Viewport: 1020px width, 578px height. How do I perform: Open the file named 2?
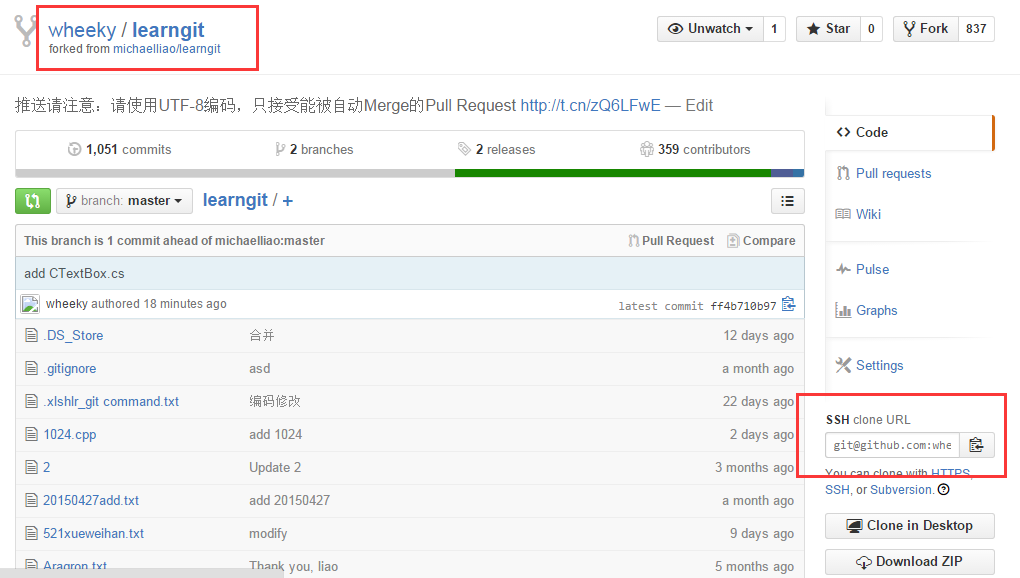click(46, 467)
